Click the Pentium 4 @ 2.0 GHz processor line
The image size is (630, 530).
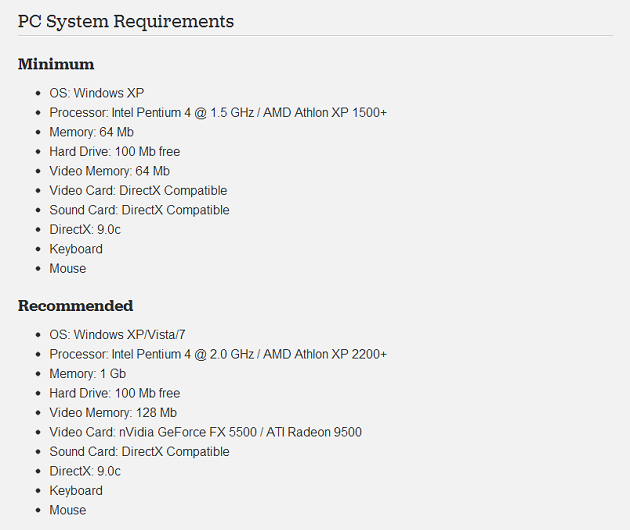(218, 354)
